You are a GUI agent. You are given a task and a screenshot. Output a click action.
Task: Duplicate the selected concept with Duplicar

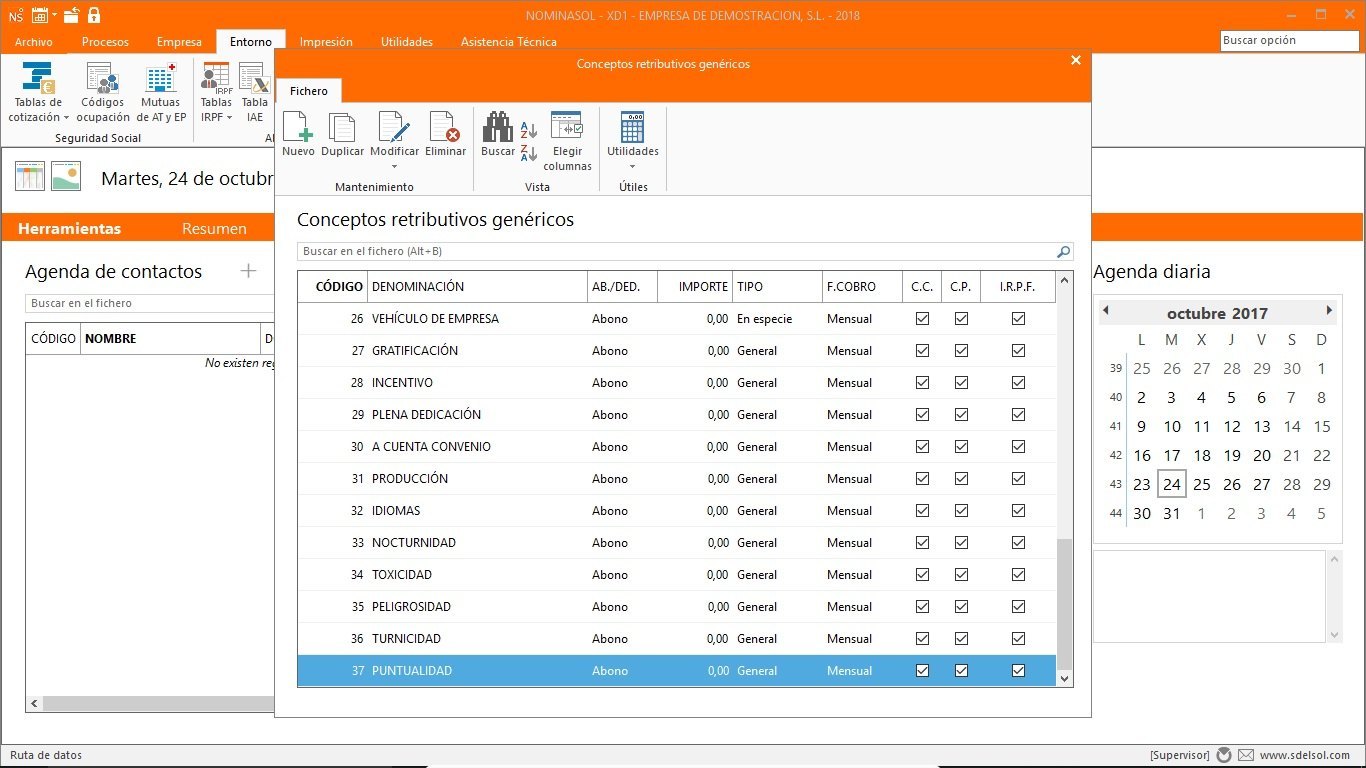tap(343, 134)
